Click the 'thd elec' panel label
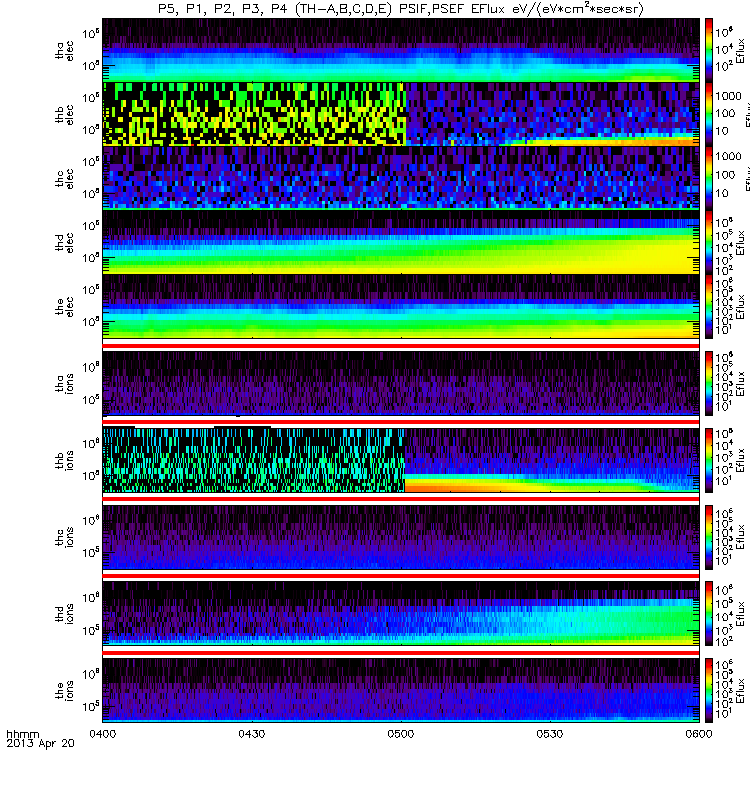The width and height of the screenshot is (750, 800). coord(64,242)
